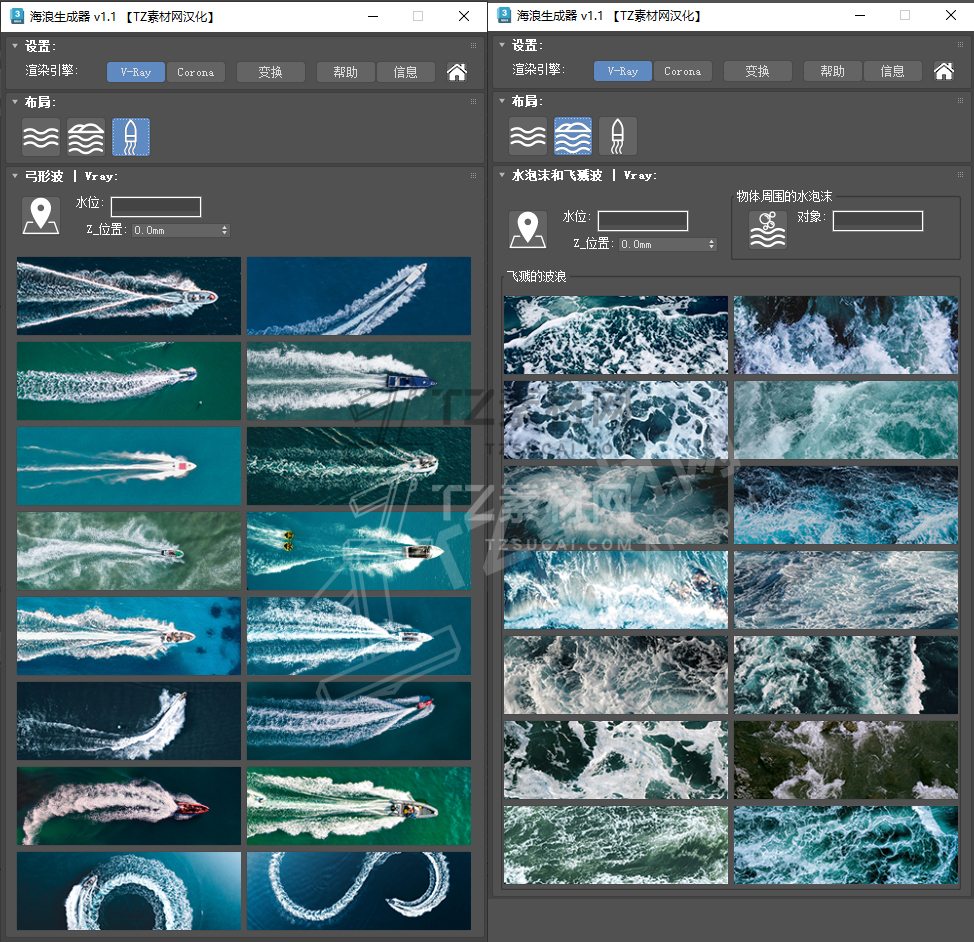Click the Z_位置 spinner arrows in the 弓形波 window
The height and width of the screenshot is (942, 974).
pyautogui.click(x=224, y=230)
